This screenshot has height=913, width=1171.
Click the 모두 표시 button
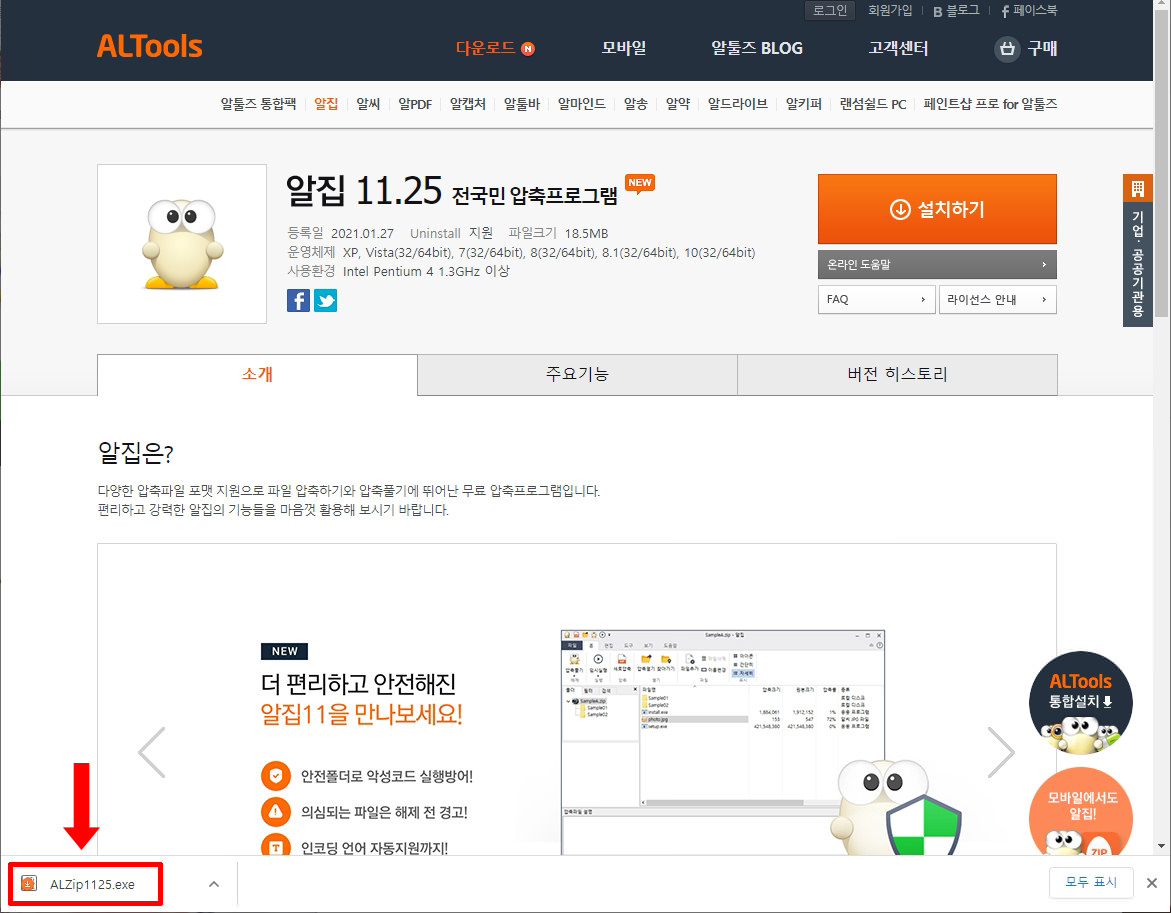coord(1094,882)
